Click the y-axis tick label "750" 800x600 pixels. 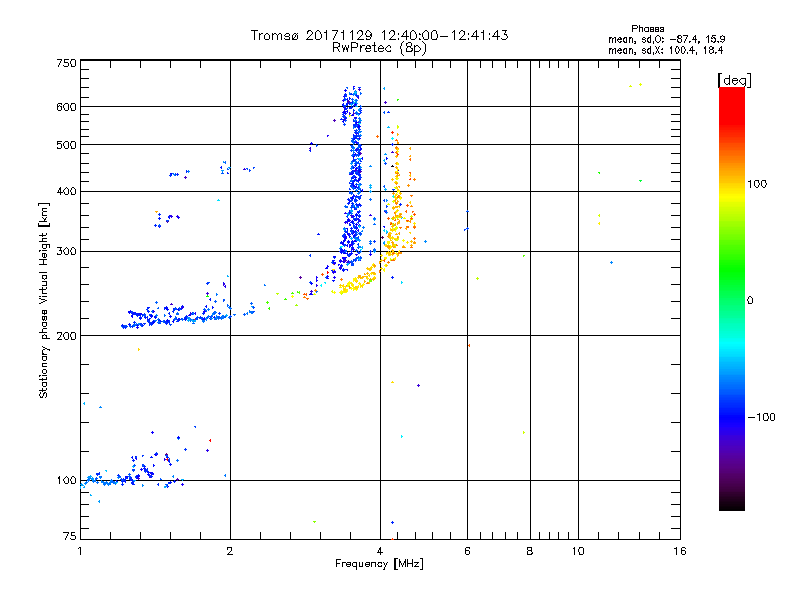67,63
